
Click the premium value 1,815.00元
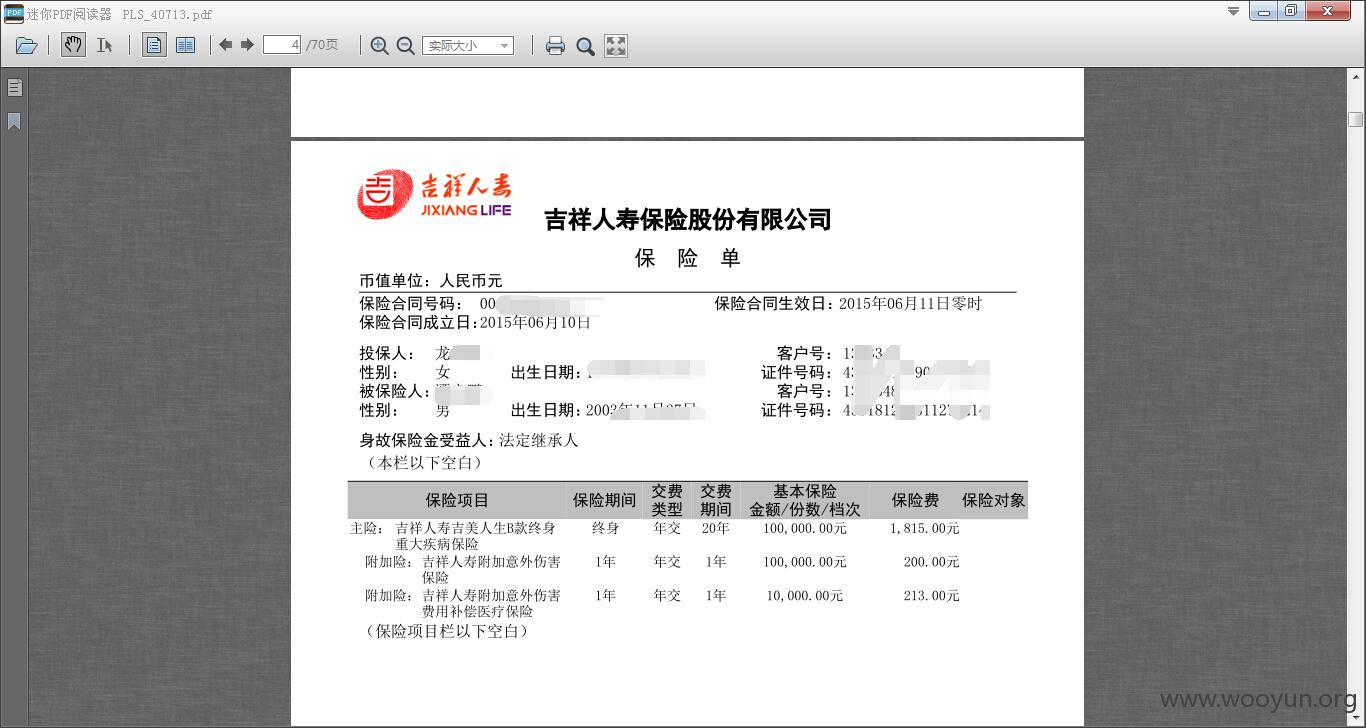924,528
